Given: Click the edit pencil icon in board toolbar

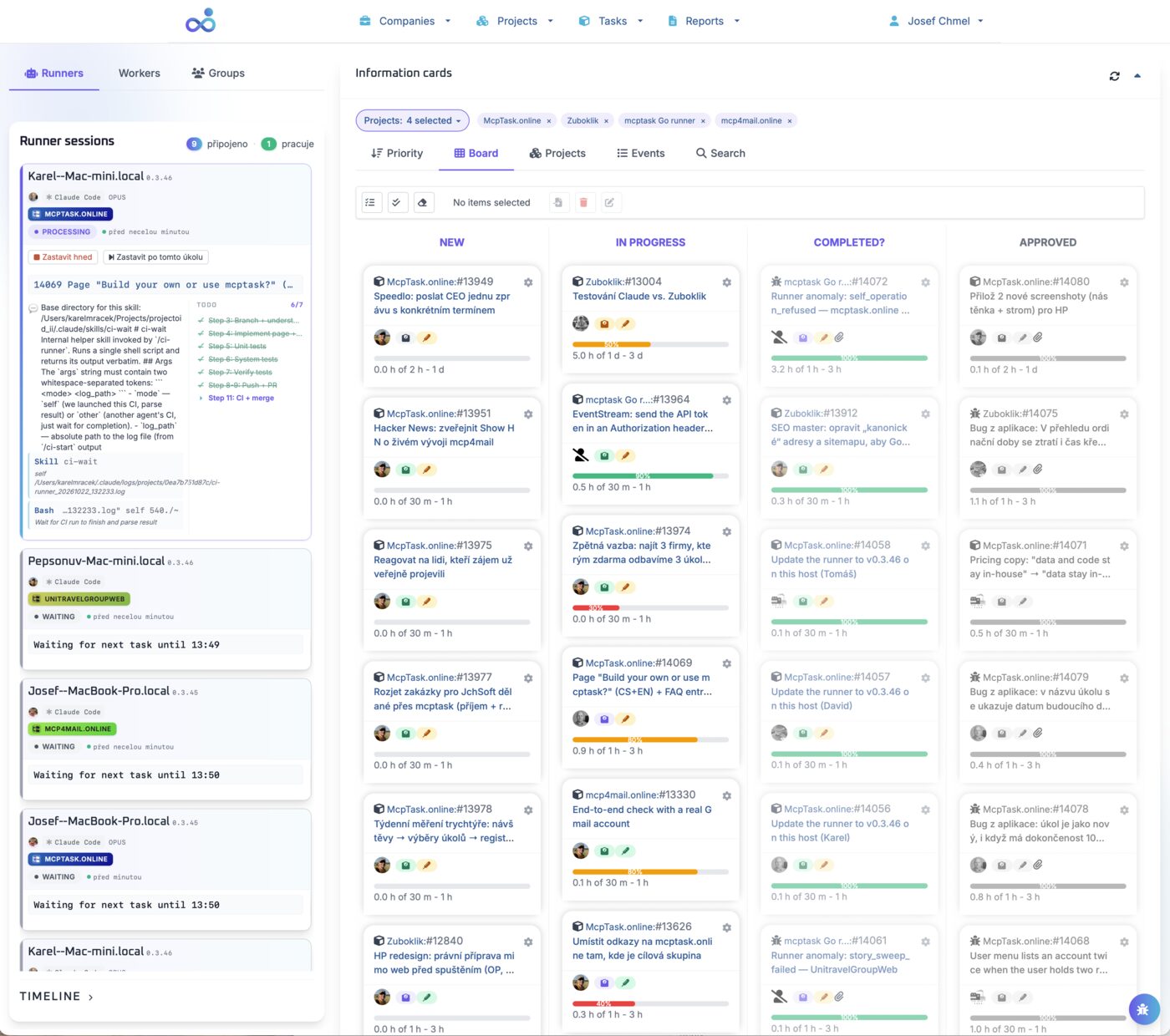Looking at the screenshot, I should coord(609,202).
